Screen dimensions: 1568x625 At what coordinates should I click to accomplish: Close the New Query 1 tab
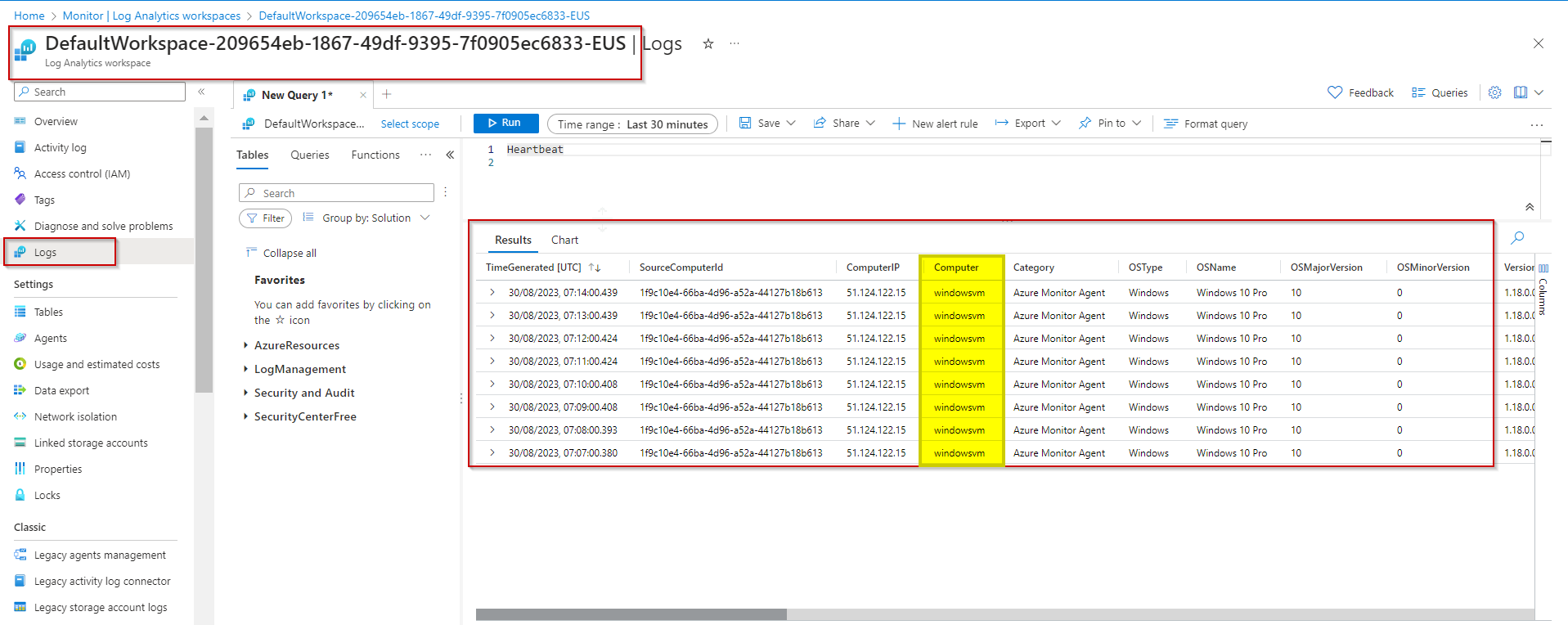coord(363,95)
